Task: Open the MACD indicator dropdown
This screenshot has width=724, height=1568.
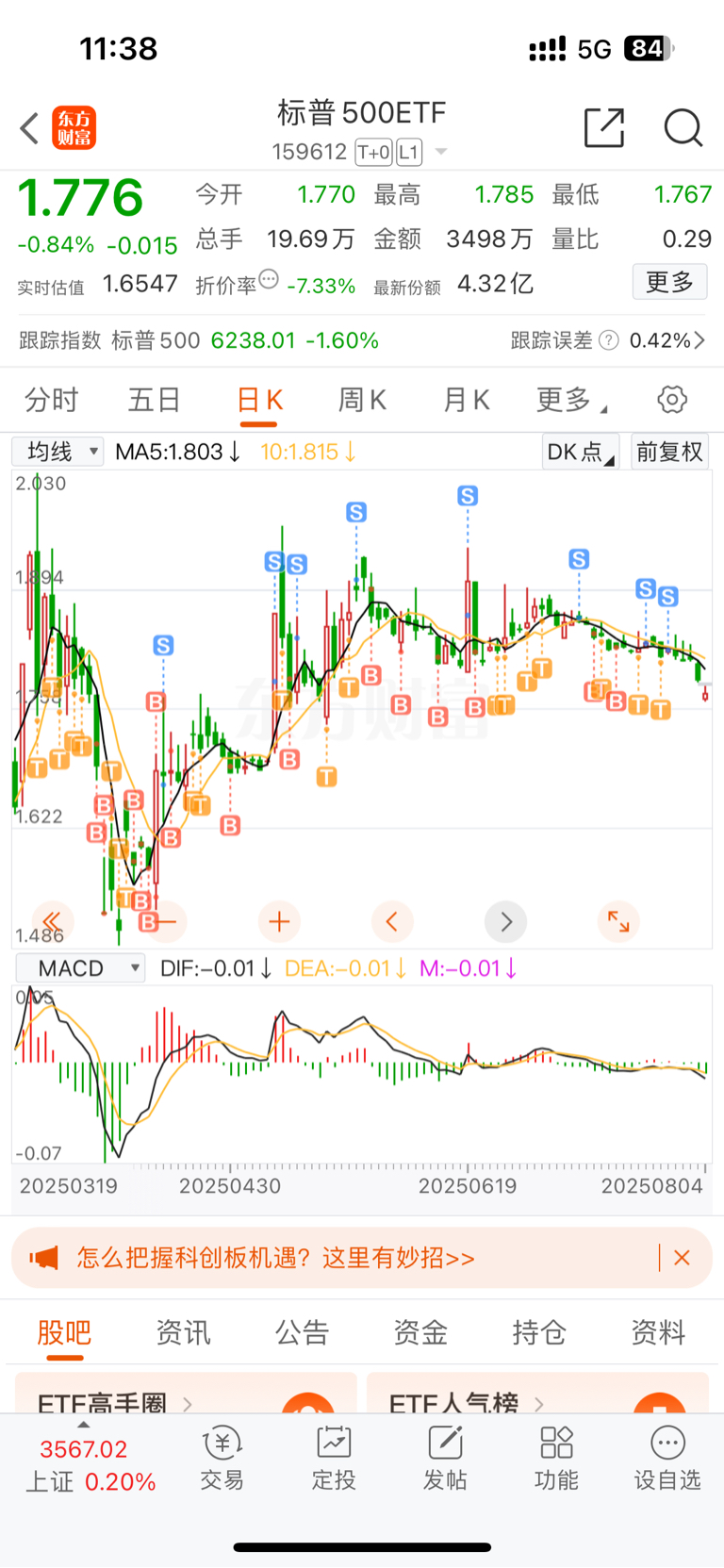Action: tap(80, 968)
